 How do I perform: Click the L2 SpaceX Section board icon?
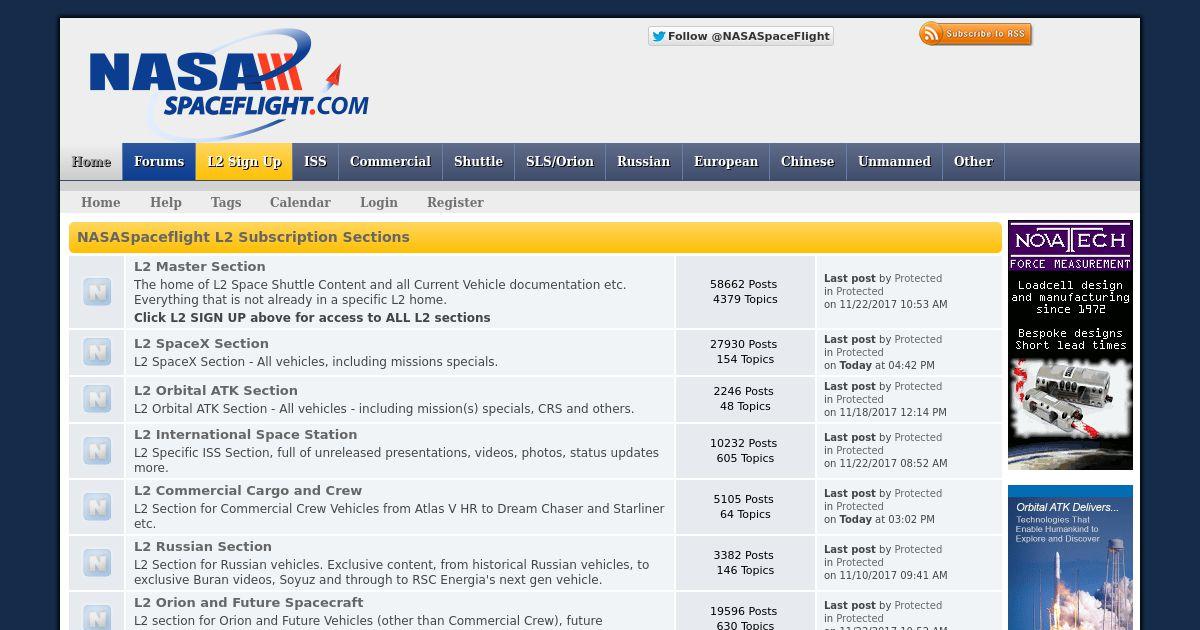point(97,352)
